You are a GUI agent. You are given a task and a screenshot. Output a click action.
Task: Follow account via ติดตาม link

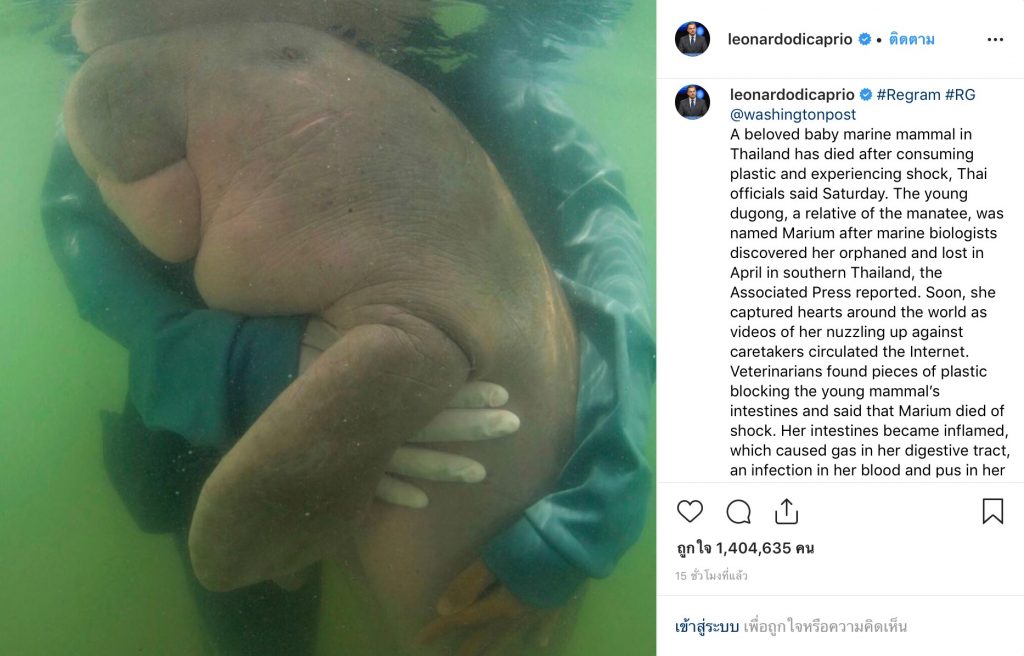coord(912,39)
